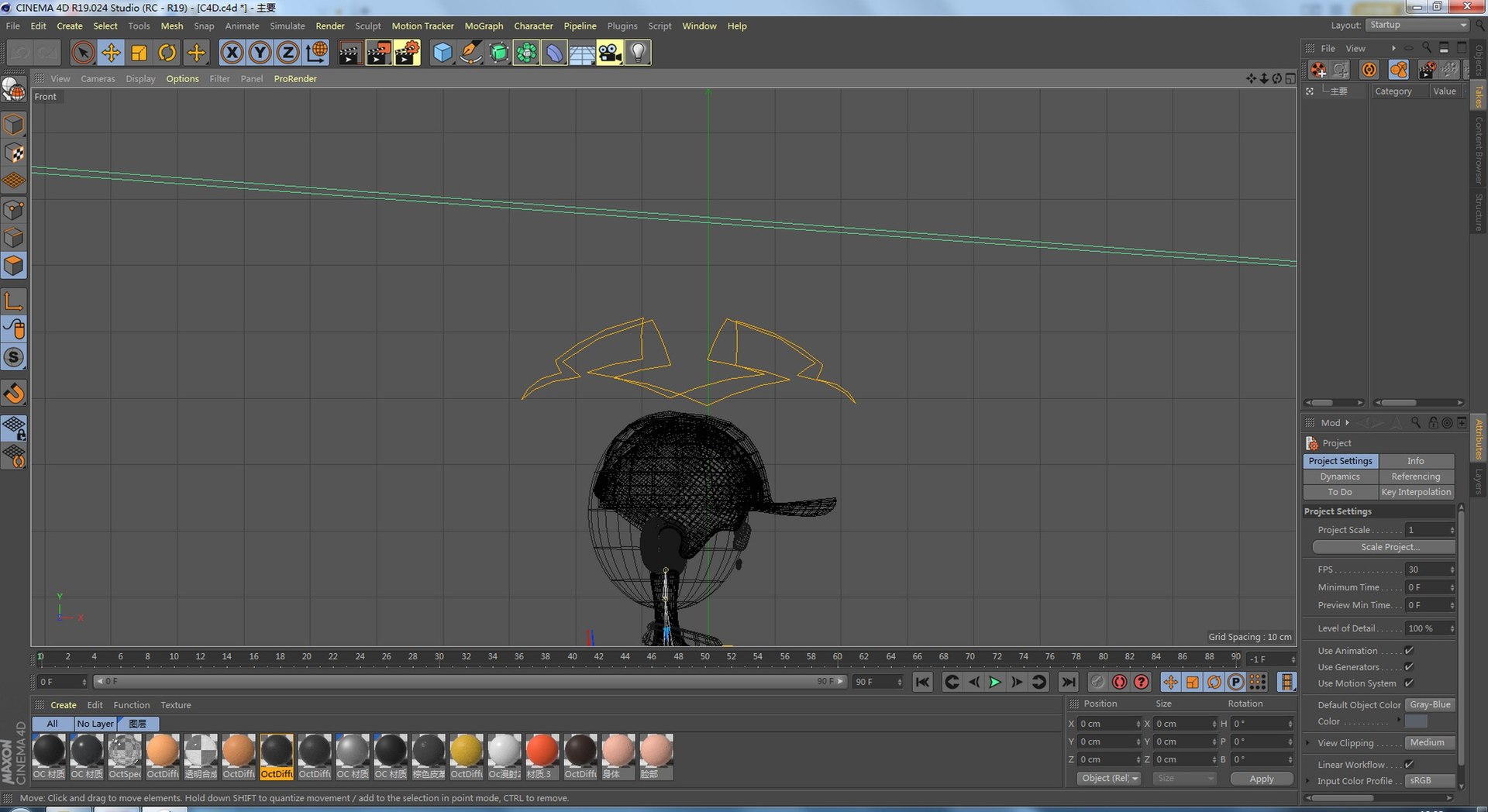
Task: Toggle the X axis lock
Action: [232, 53]
